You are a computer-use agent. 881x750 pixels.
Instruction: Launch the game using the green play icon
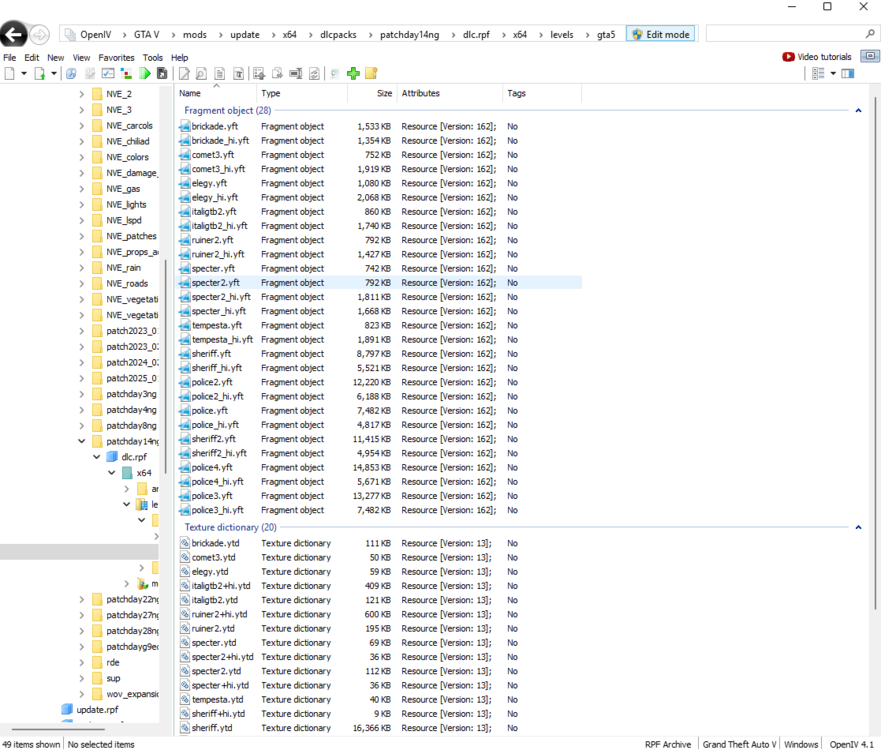point(143,73)
